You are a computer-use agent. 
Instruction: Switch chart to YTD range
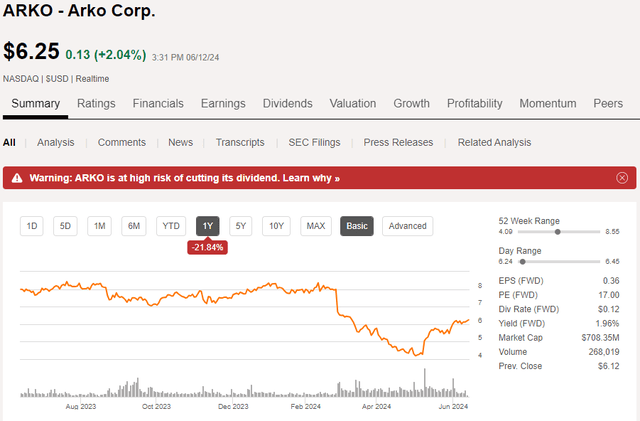(x=171, y=226)
